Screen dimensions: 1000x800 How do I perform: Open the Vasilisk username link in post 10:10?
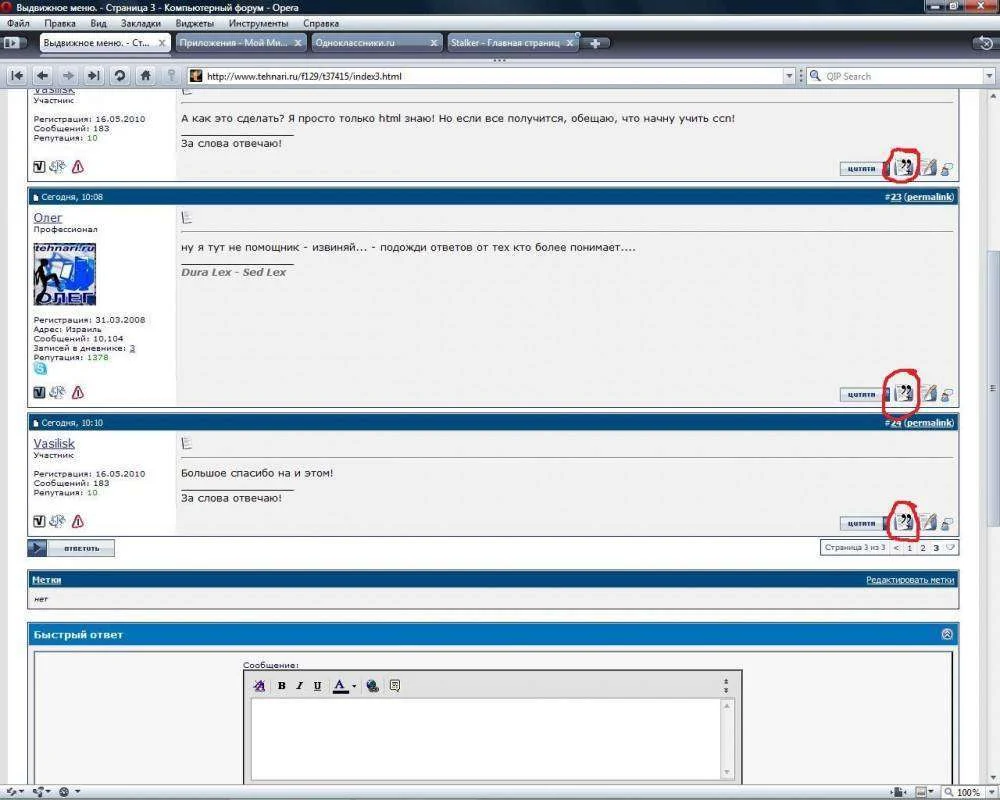54,443
